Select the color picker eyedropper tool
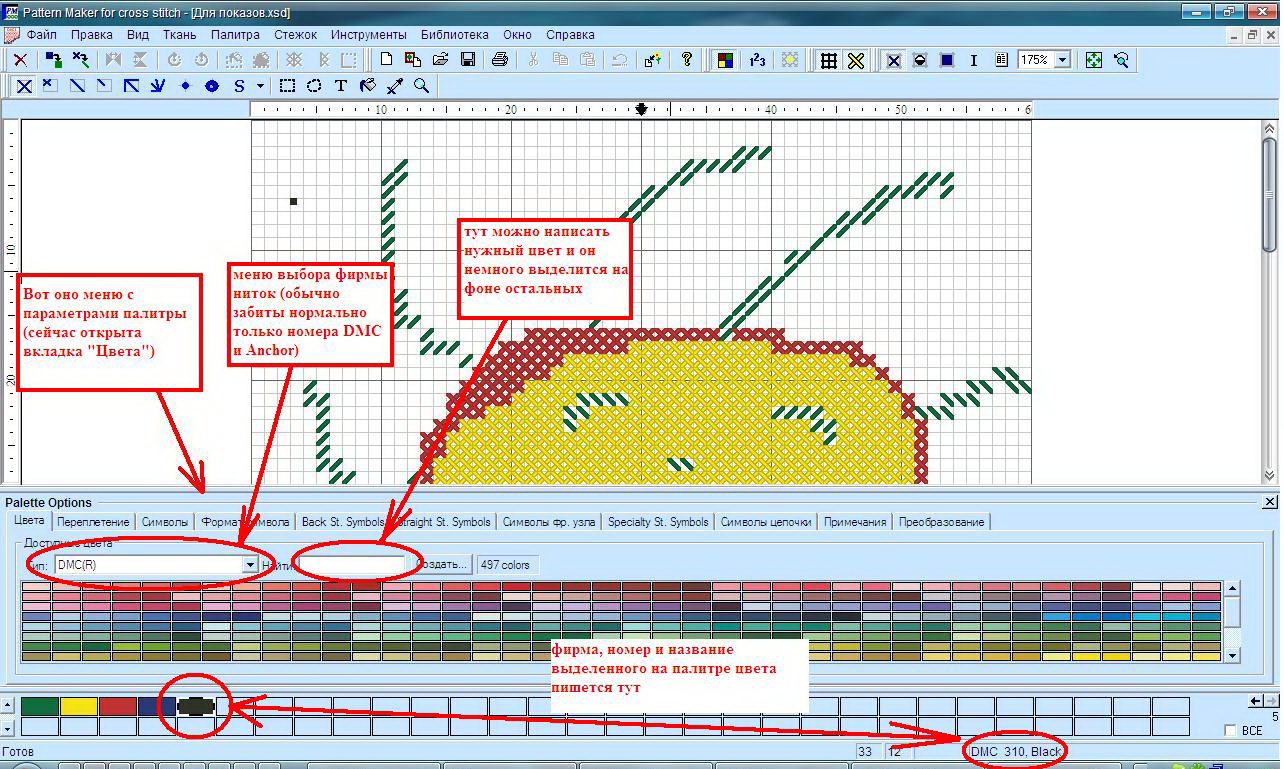1284x769 pixels. [x=395, y=86]
